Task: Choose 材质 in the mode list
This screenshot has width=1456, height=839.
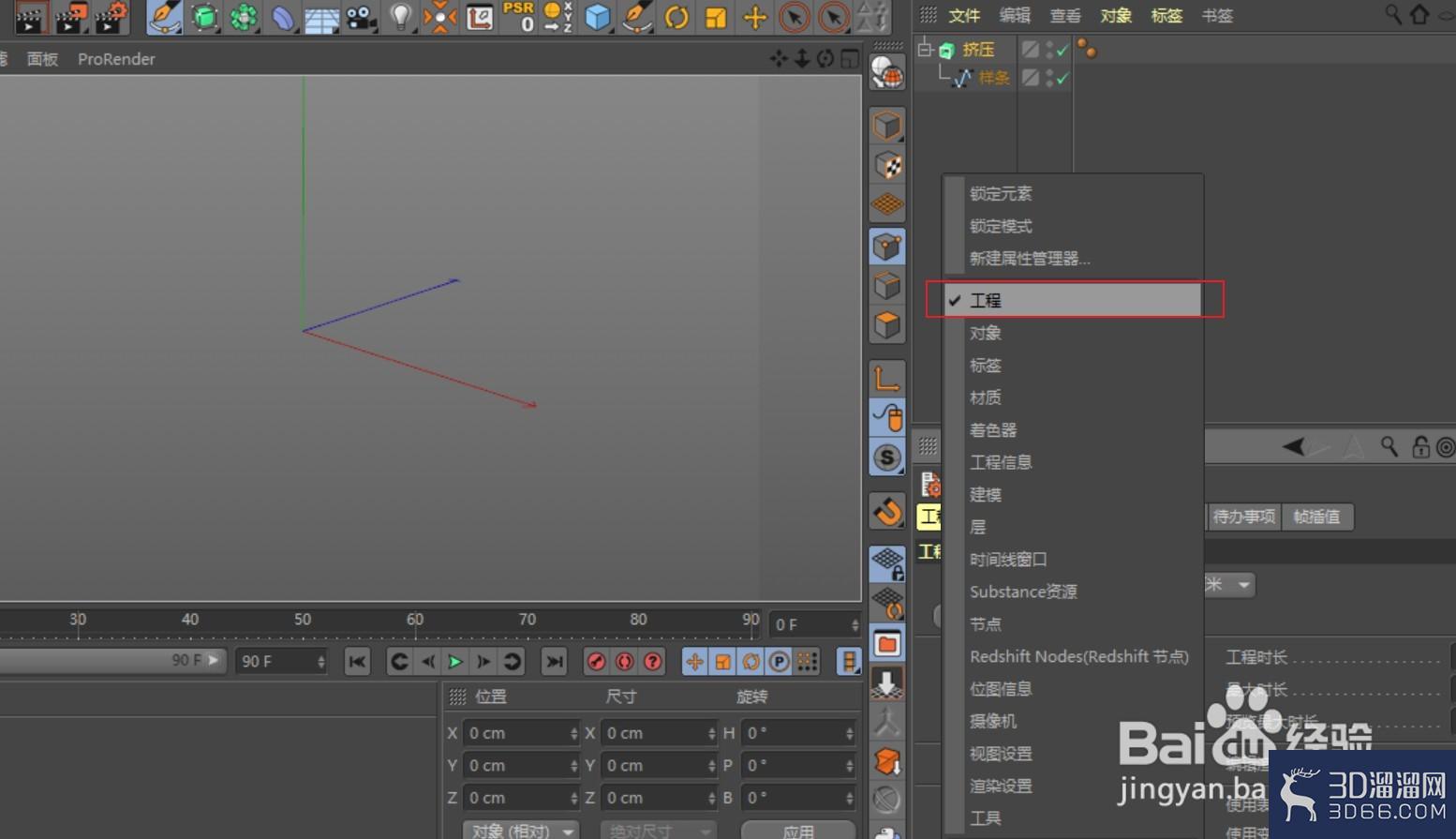Action: [x=1073, y=397]
